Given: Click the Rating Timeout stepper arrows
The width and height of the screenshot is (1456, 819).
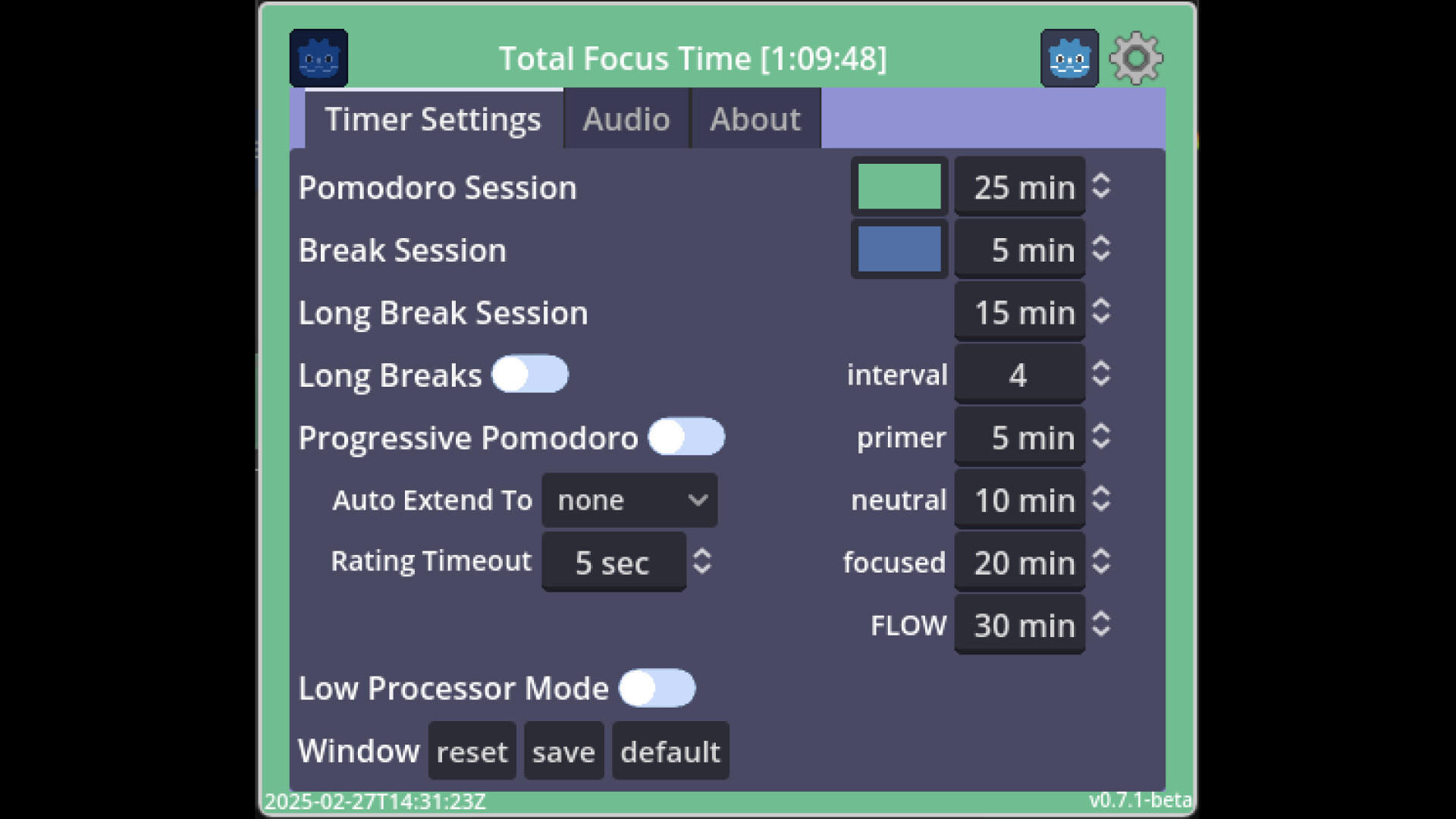Looking at the screenshot, I should [702, 561].
